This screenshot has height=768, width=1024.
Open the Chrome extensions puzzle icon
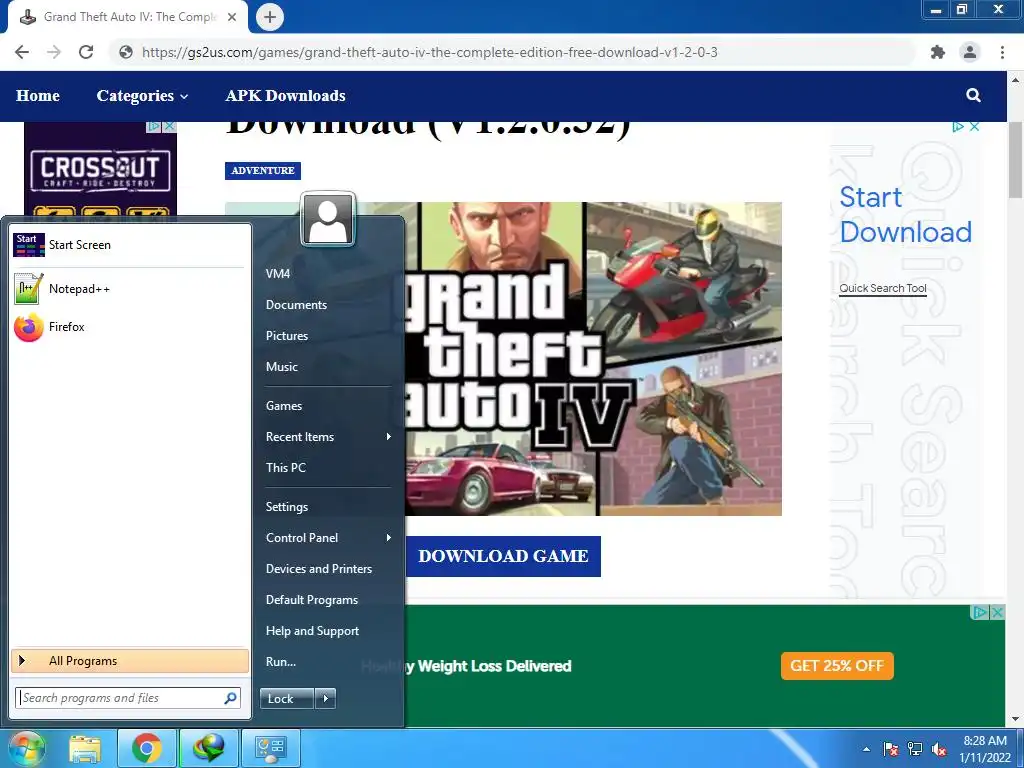(938, 52)
